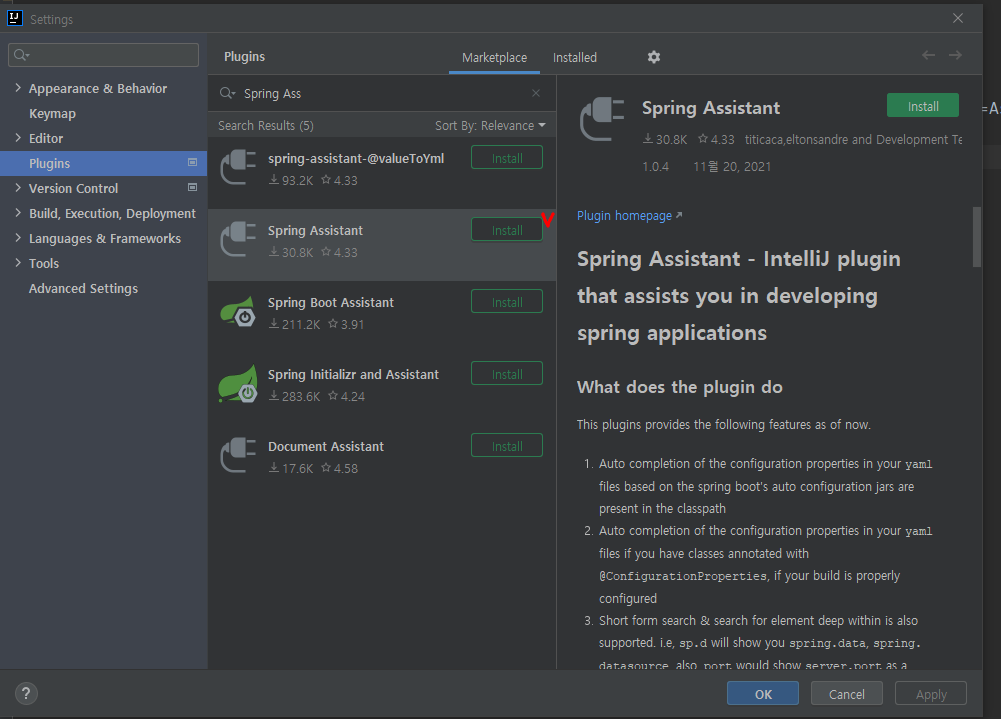The image size is (1001, 719).
Task: Switch to the Marketplace tab
Action: 494,57
